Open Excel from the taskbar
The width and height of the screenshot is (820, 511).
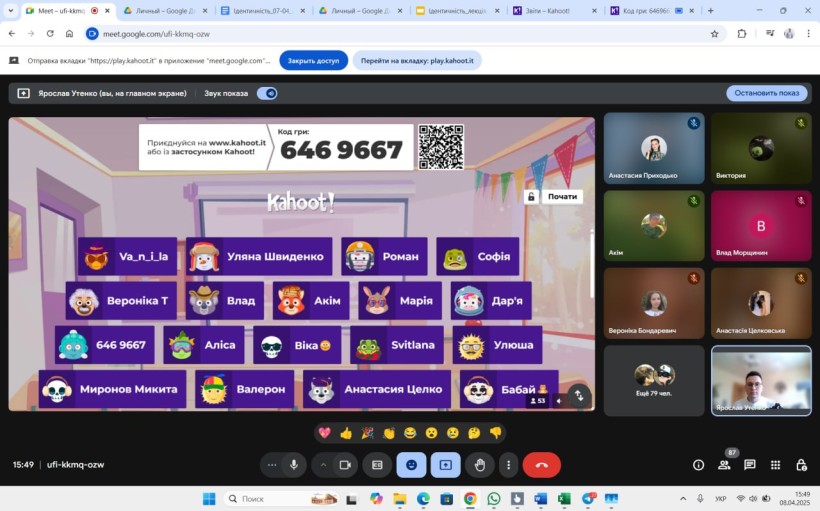pyautogui.click(x=564, y=498)
